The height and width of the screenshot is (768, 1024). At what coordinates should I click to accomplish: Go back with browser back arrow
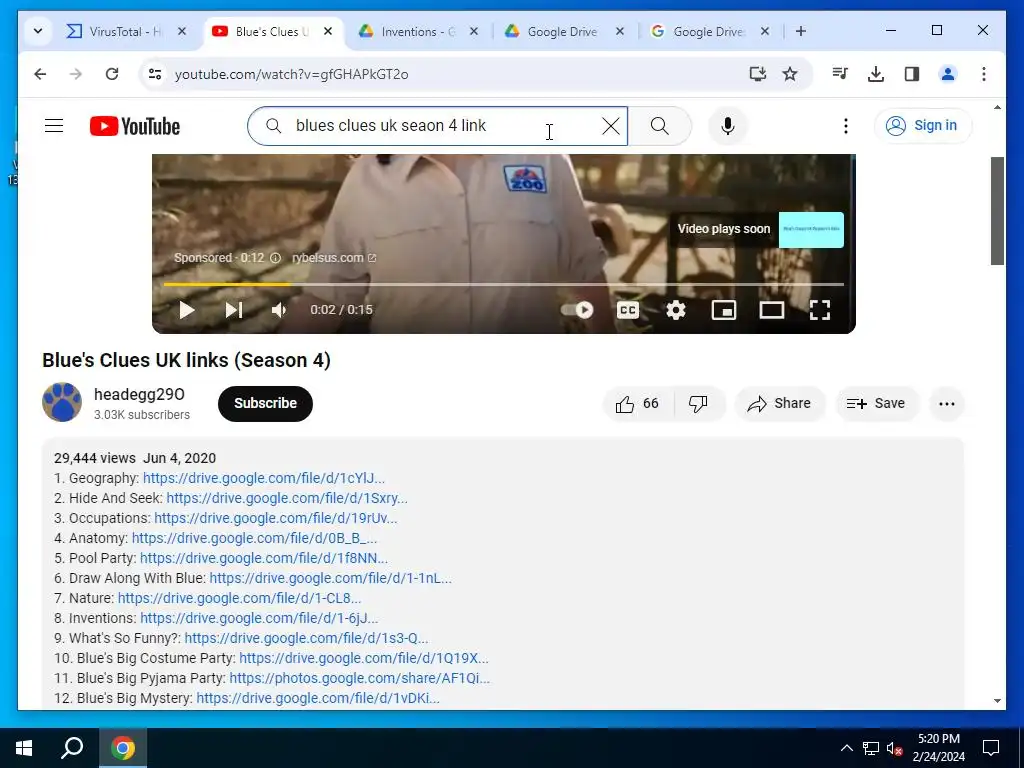pos(40,74)
